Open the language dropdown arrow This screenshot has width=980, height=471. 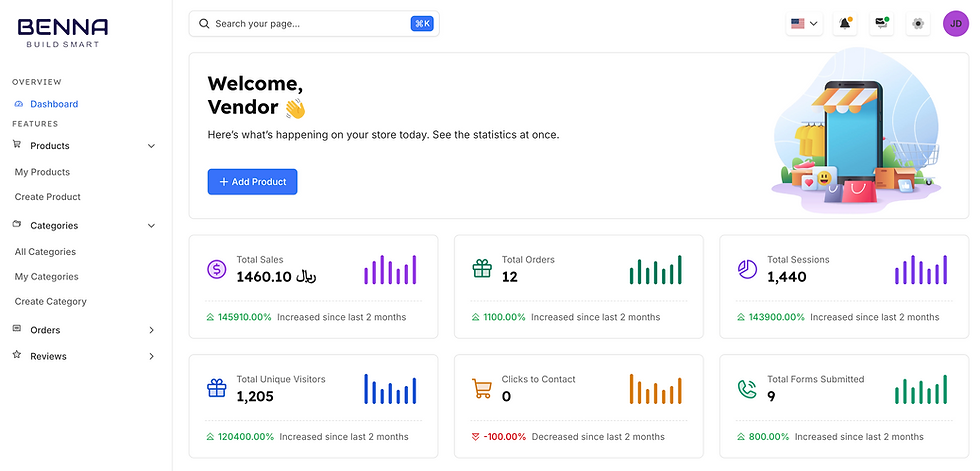813,24
